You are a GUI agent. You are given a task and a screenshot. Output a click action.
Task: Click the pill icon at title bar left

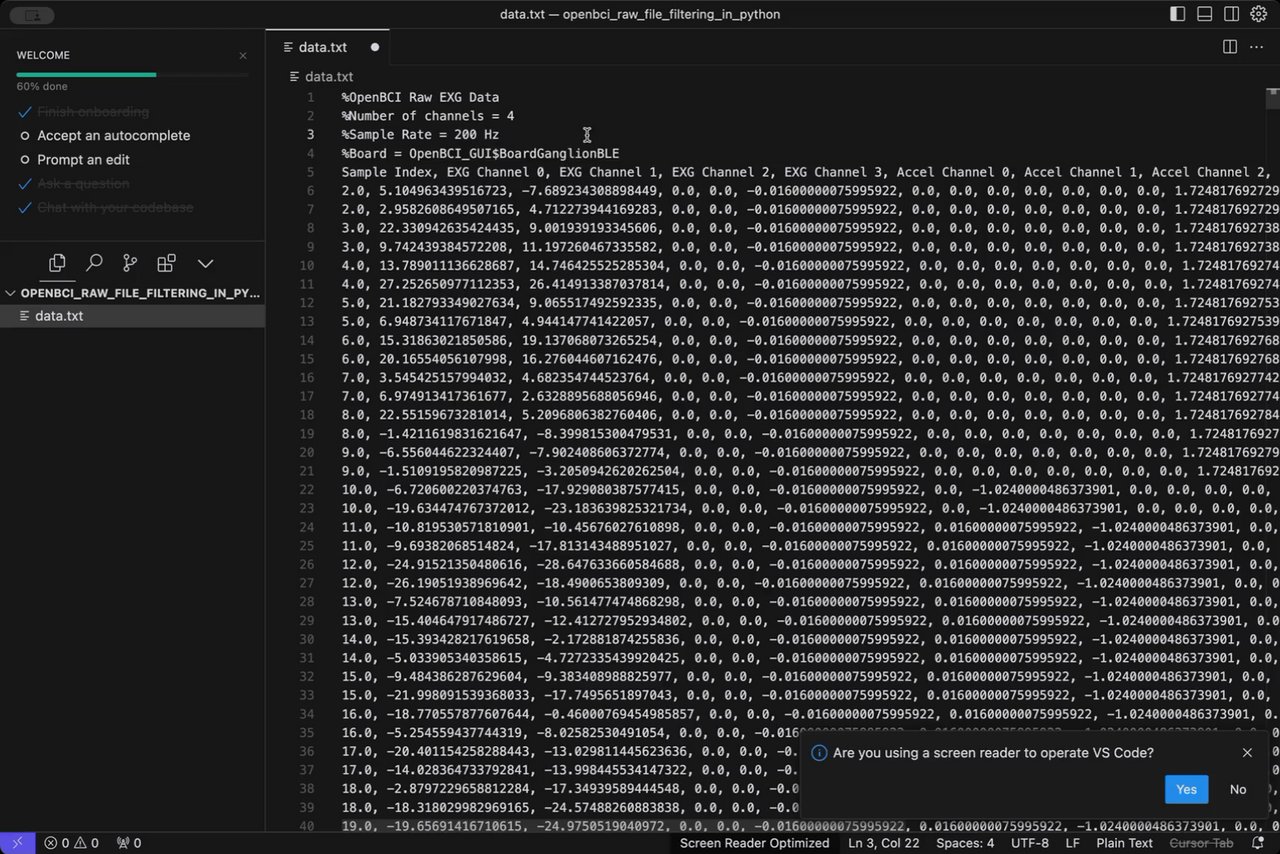coord(32,15)
